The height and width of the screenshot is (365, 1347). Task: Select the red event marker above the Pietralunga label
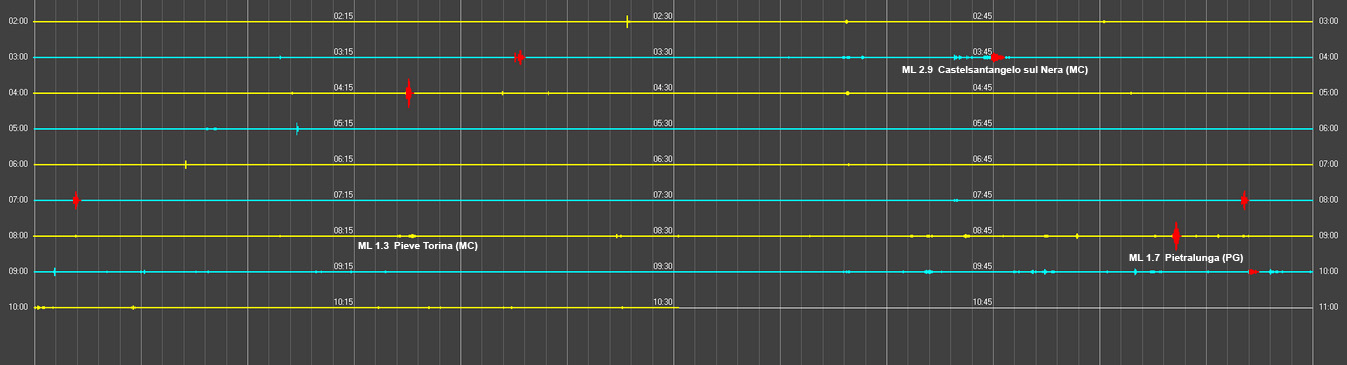tap(1176, 236)
